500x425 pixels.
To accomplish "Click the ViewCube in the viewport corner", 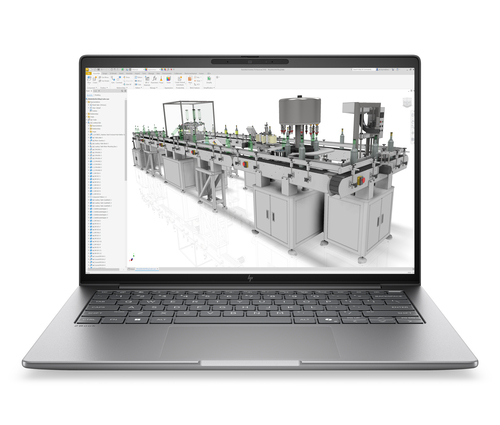I will coord(407,102).
